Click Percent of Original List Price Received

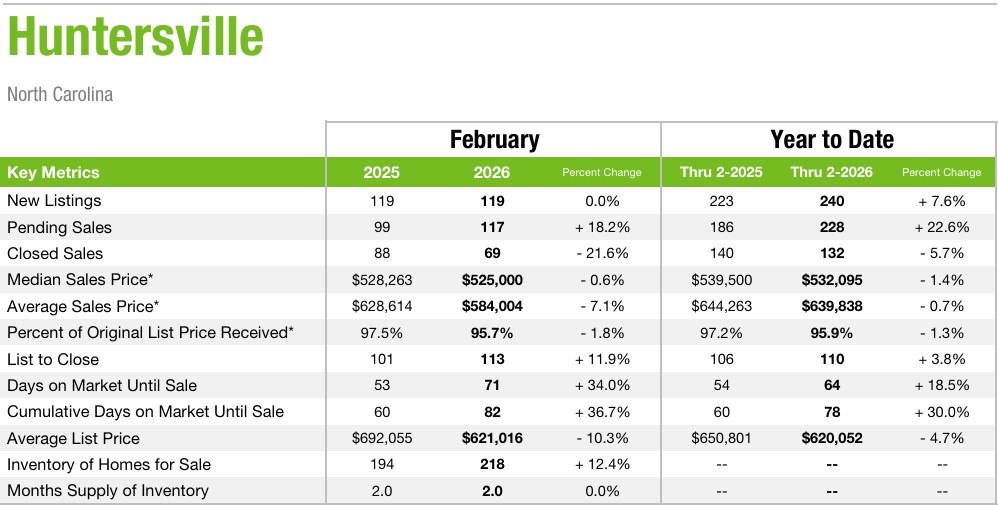point(150,332)
